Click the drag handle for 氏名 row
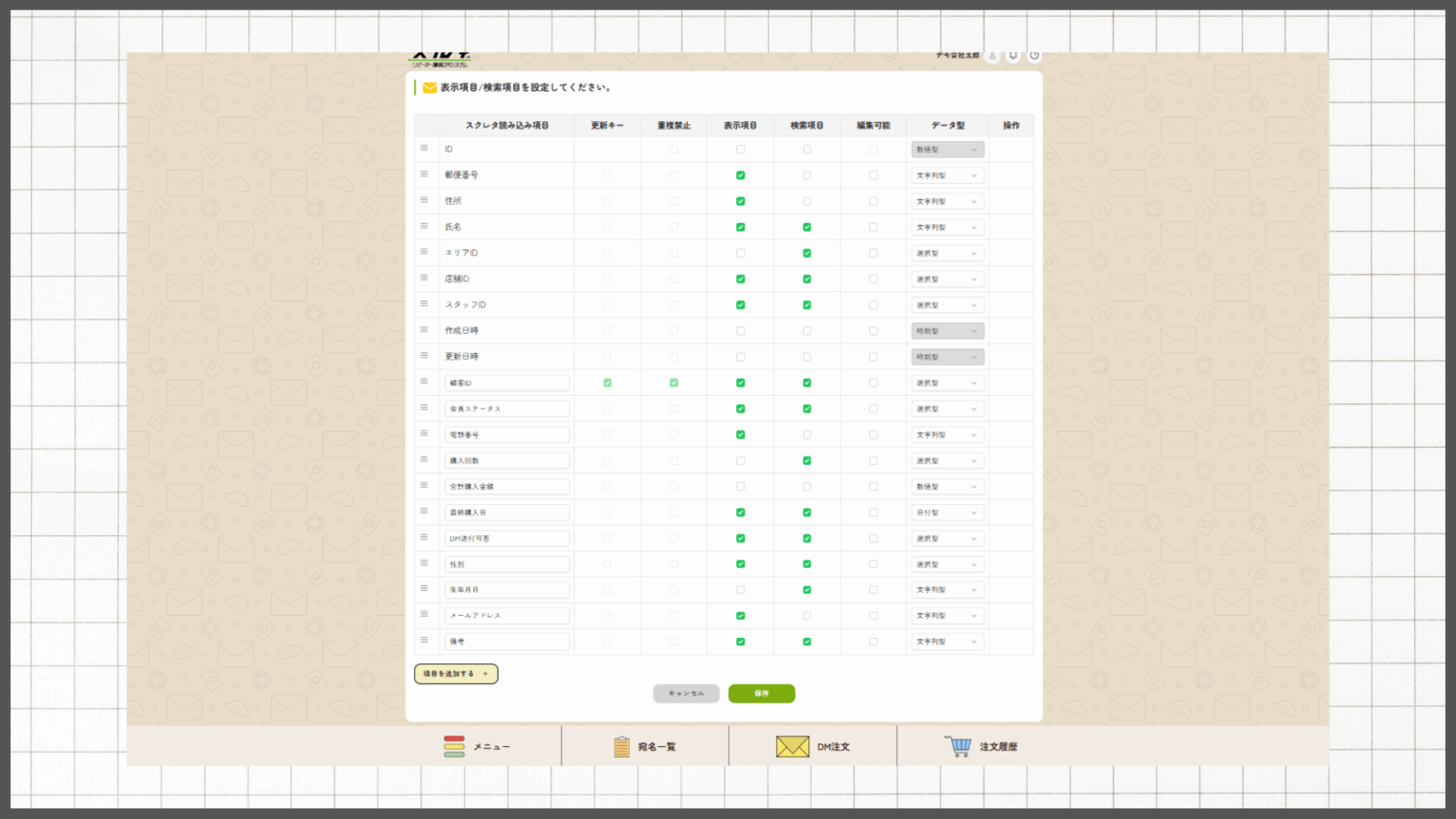The width and height of the screenshot is (1456, 819). pos(424,226)
